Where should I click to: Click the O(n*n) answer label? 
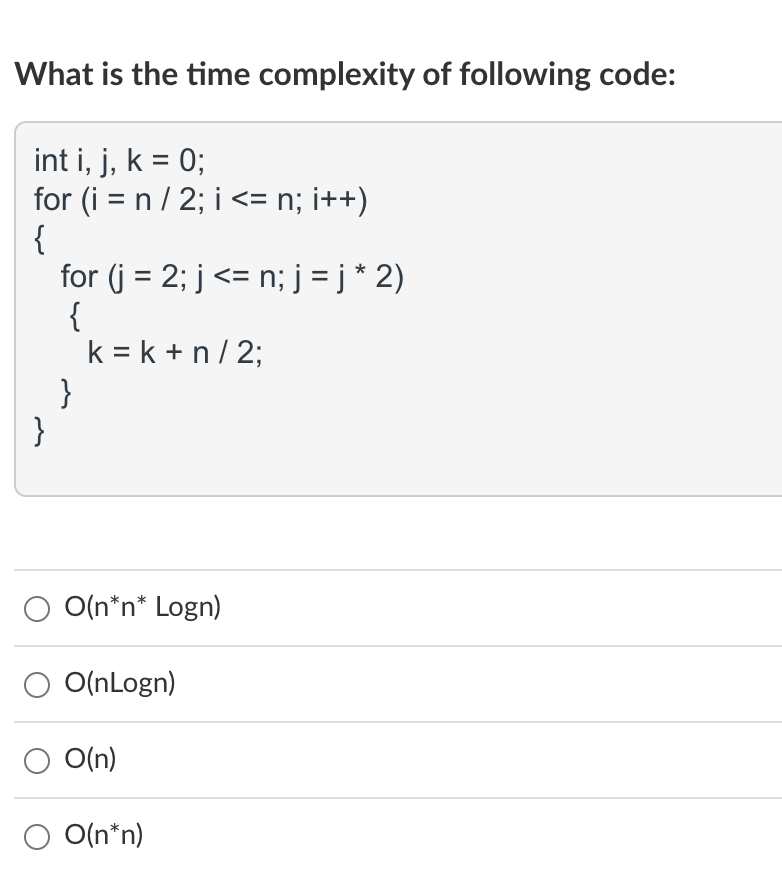pyautogui.click(x=104, y=836)
